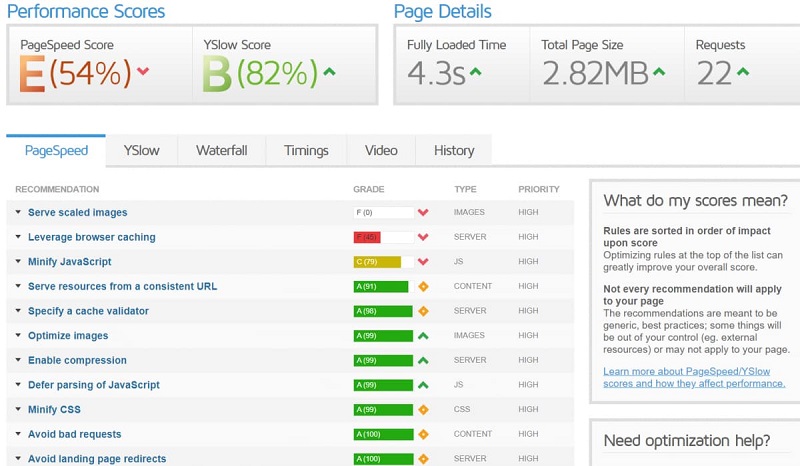Expand the Enable compression disclosure triangle
The height and width of the screenshot is (466, 800).
(x=18, y=359)
